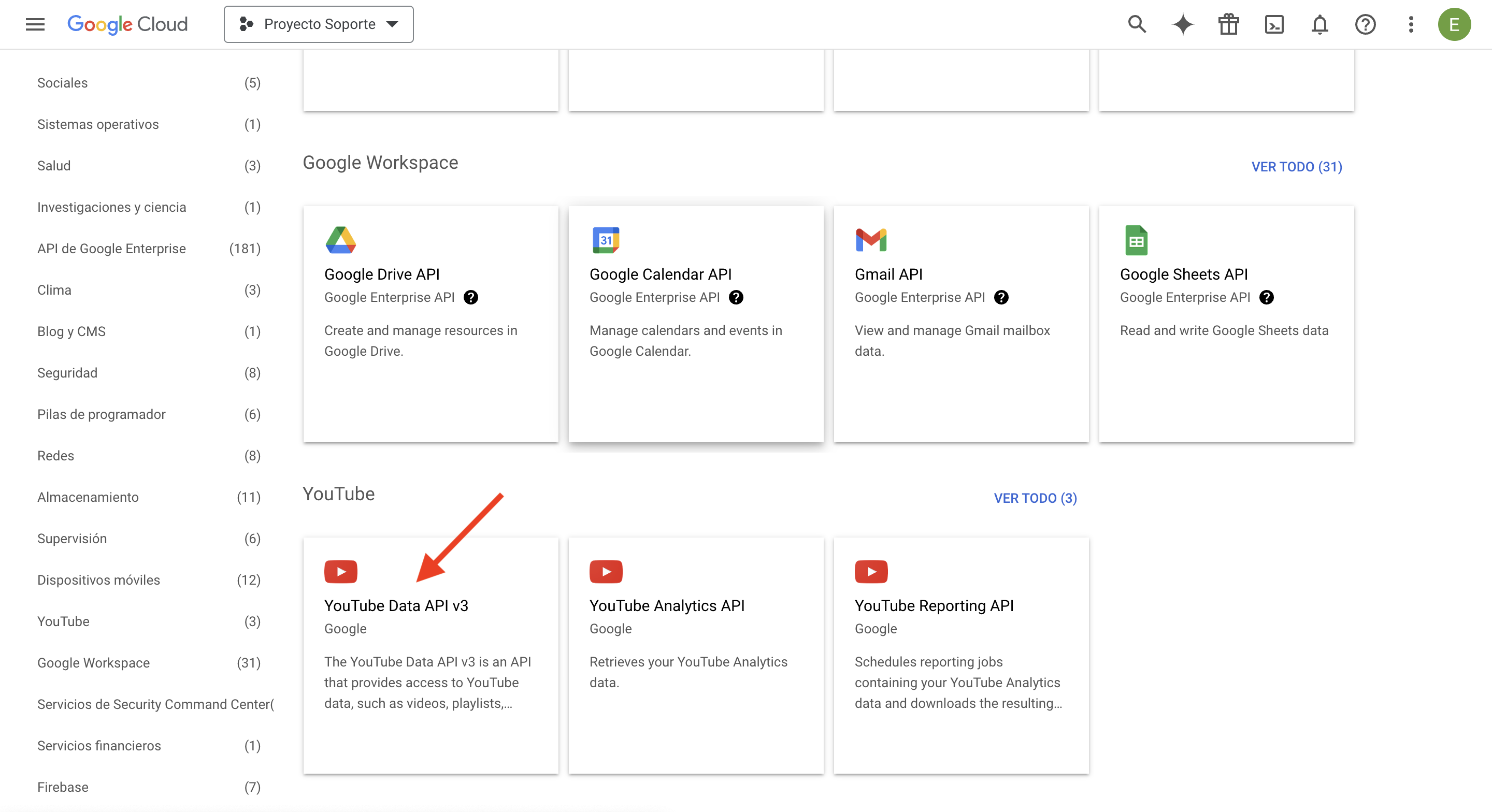Click the Gmail envelope icon
The height and width of the screenshot is (812, 1492).
[x=871, y=240]
